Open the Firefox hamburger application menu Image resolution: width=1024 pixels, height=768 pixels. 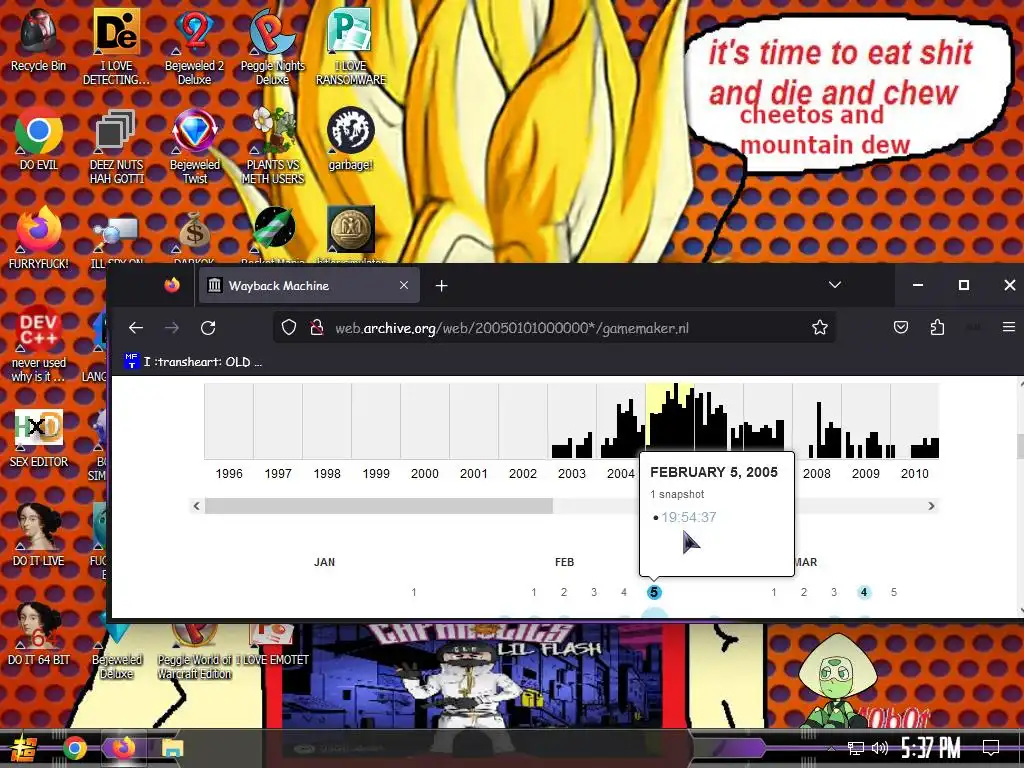tap(1008, 327)
